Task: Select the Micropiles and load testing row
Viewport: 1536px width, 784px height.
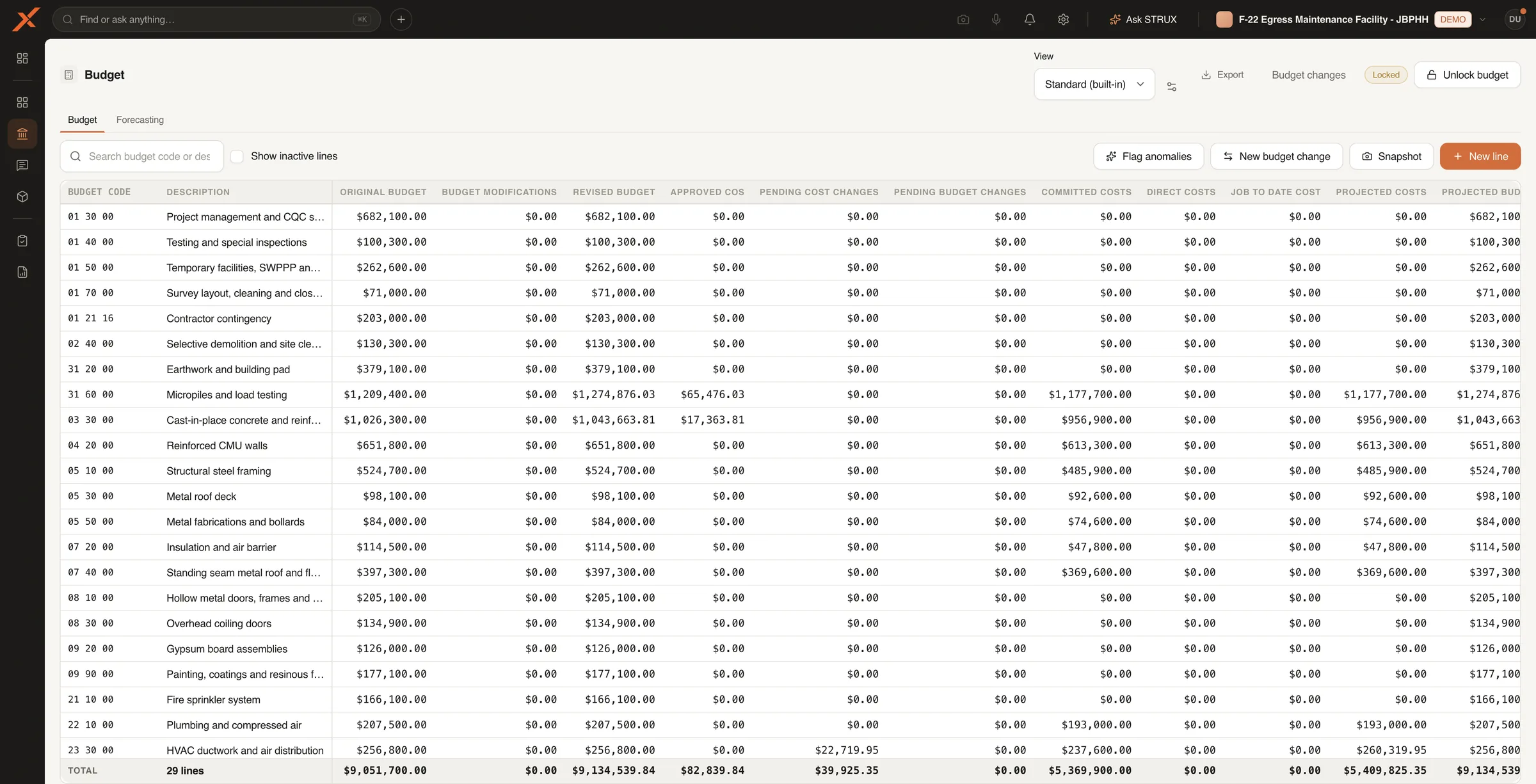Action: [790, 394]
